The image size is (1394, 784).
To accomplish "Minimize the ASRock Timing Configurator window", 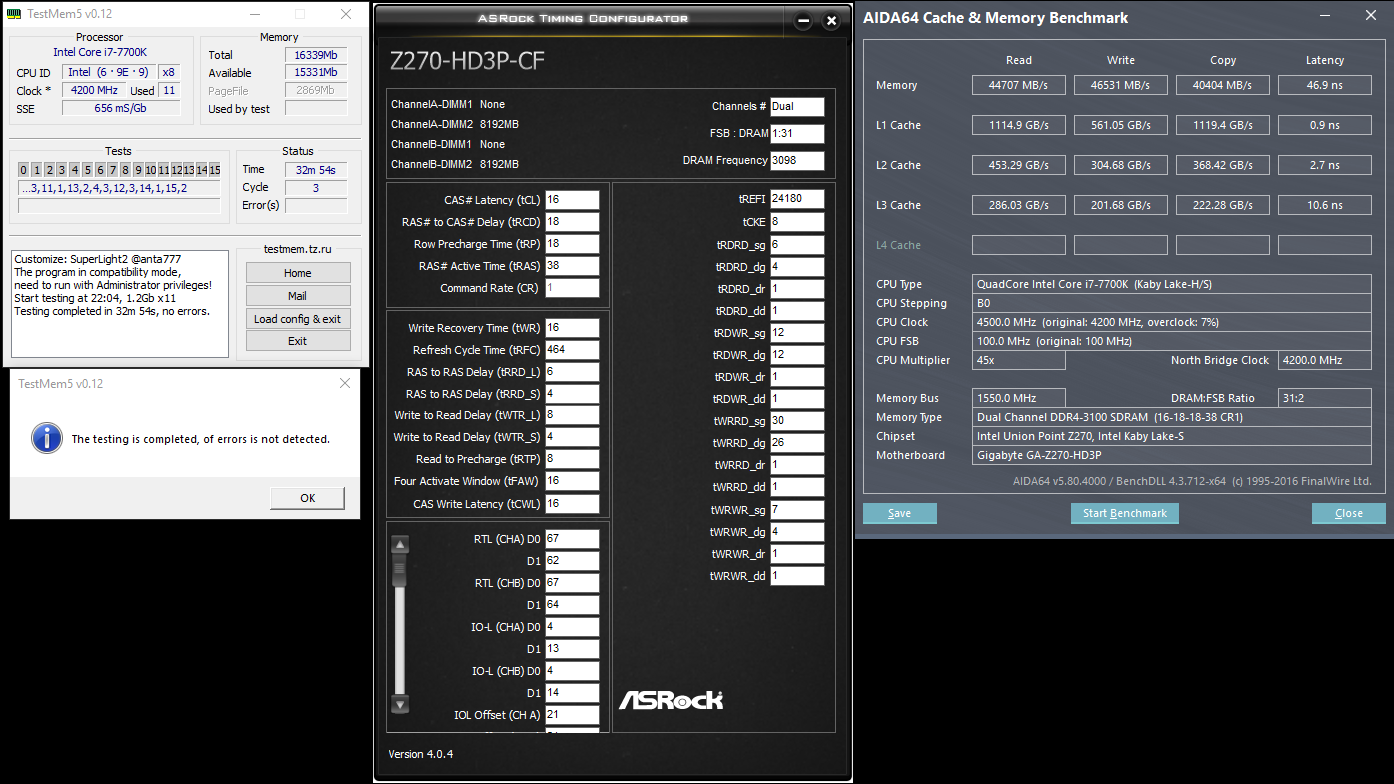I will [802, 20].
